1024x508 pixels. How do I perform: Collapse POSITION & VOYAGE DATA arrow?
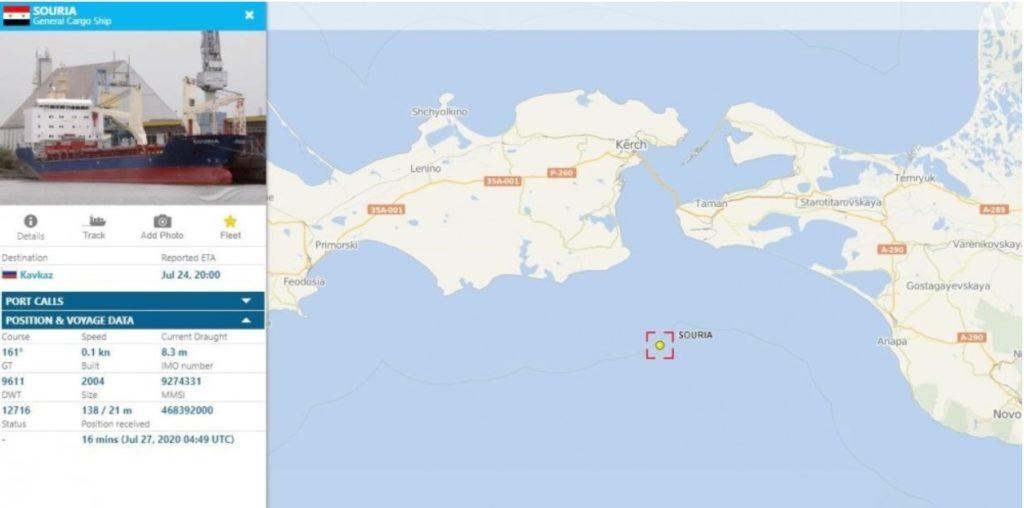(246, 321)
